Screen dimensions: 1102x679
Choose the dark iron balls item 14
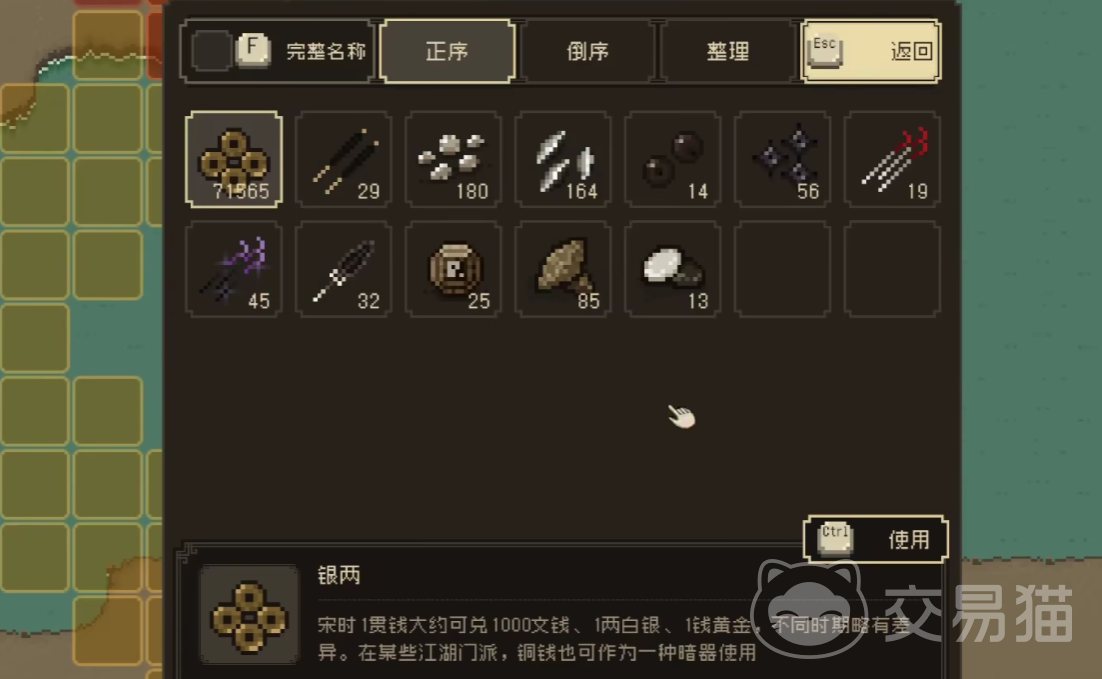pos(673,160)
